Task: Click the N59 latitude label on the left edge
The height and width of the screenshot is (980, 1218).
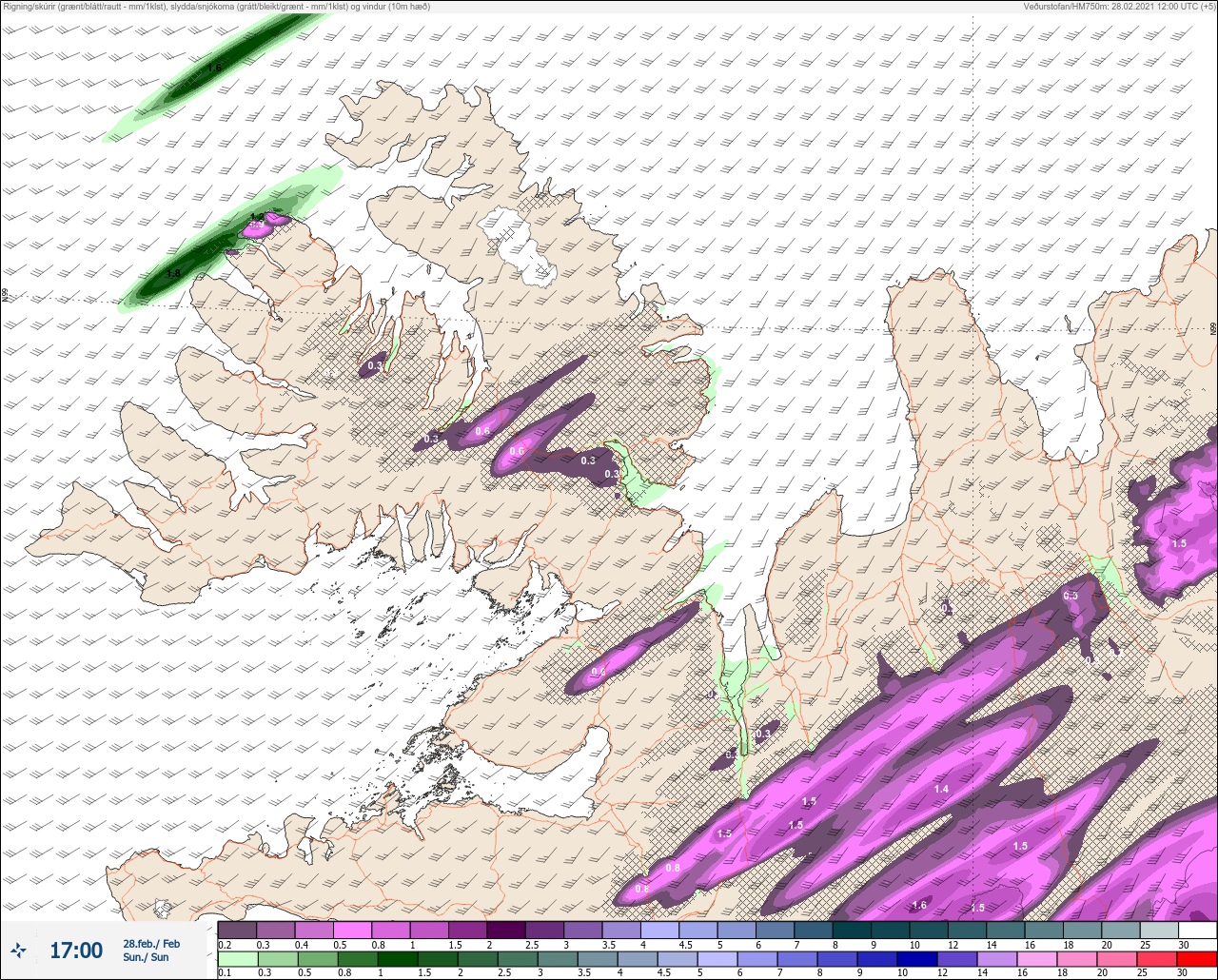Action: pyautogui.click(x=5, y=295)
